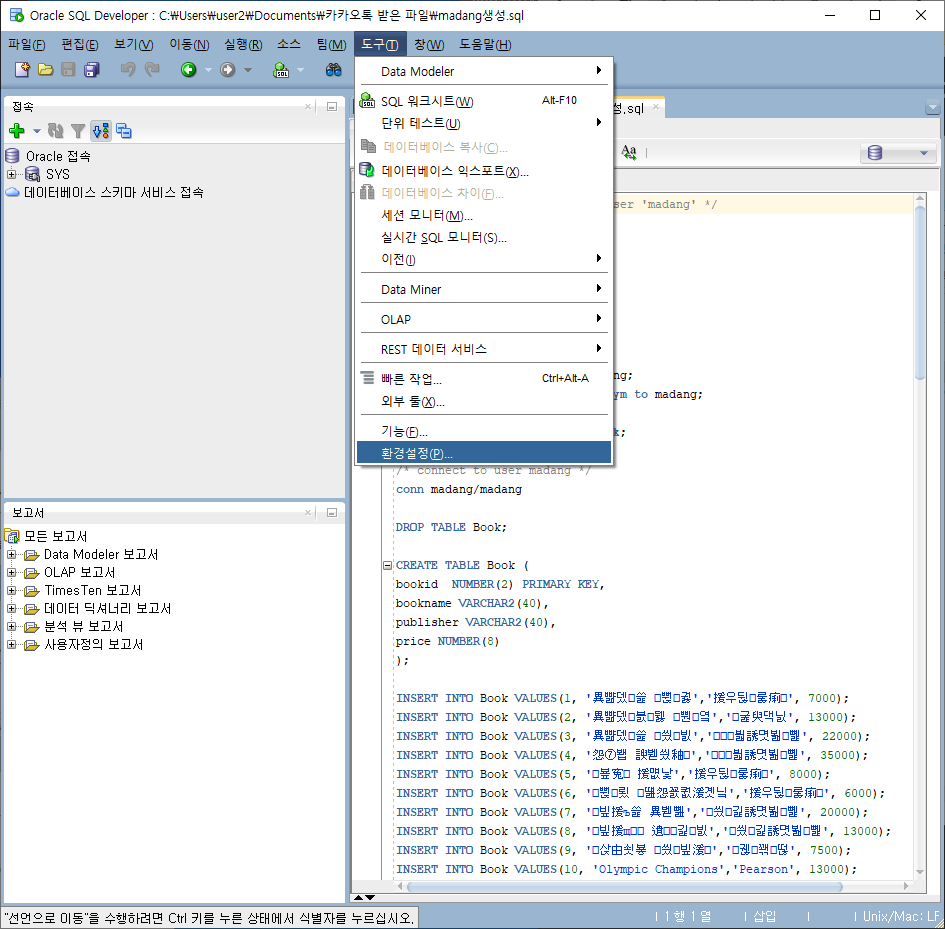Open Data Miner submenu
This screenshot has width=945, height=929.
coord(484,289)
